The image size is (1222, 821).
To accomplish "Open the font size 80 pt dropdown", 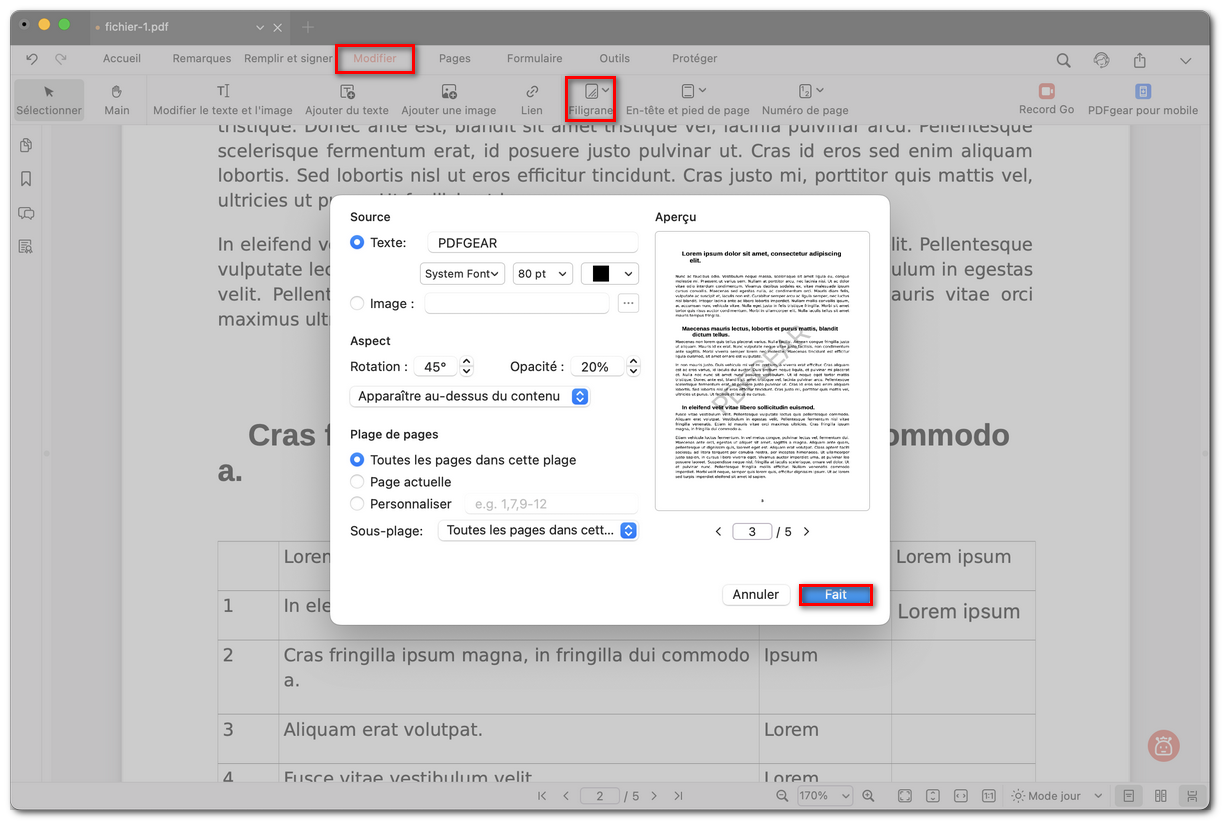I will point(542,272).
